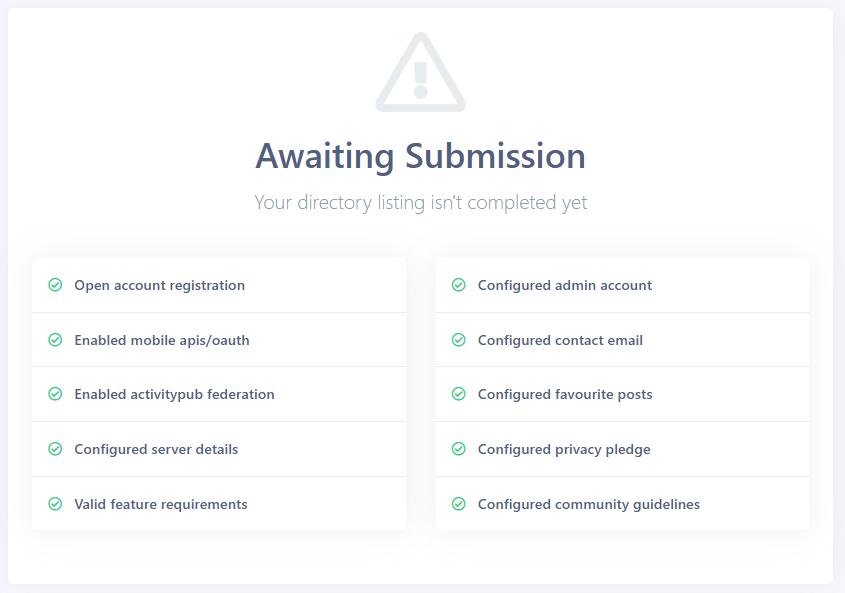Click the directory listing isn't completed subtitle
This screenshot has height=593, width=845.
click(420, 203)
